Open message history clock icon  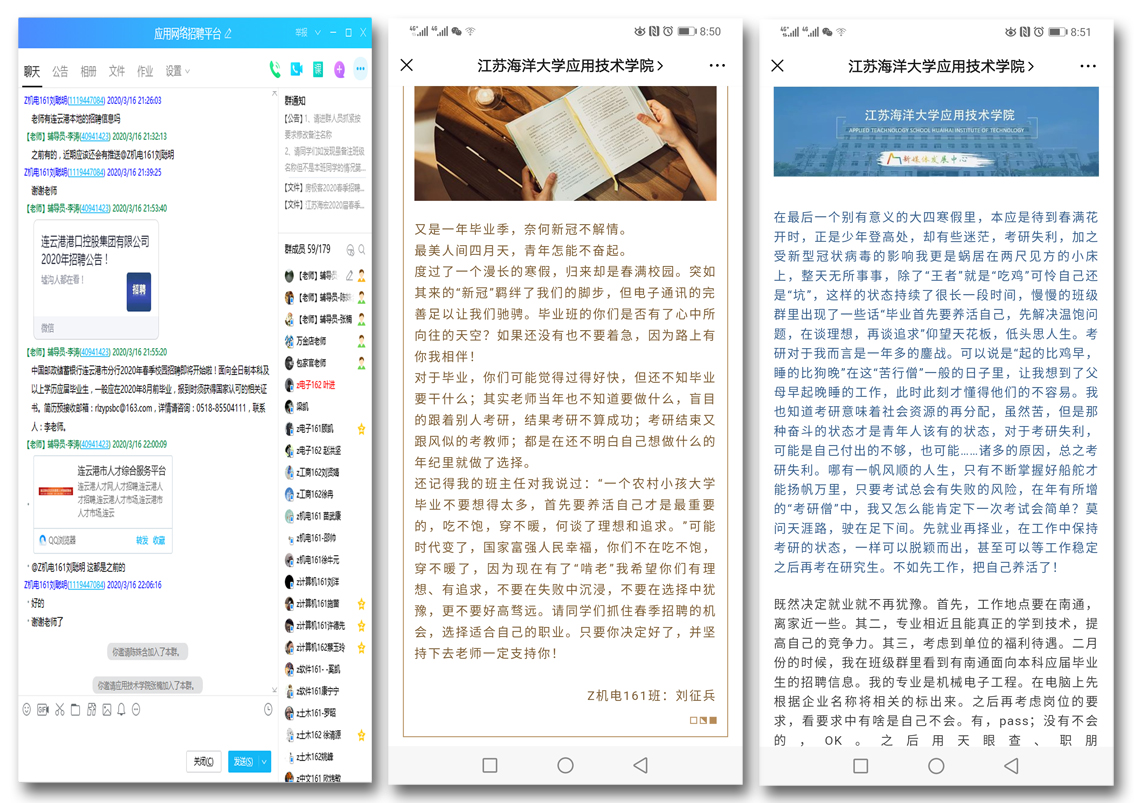pos(268,710)
